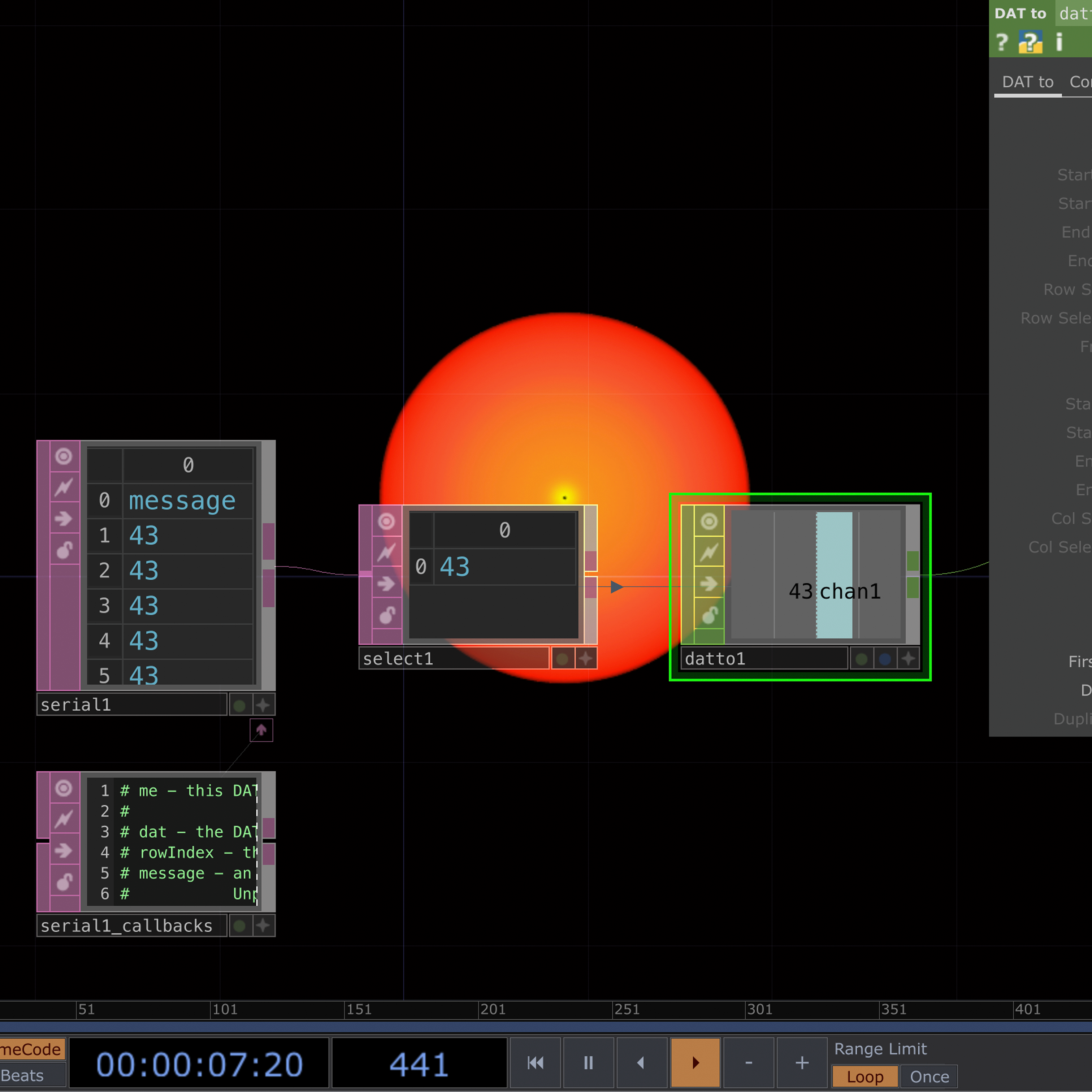Click the plus button in the transport bar
This screenshot has height=1092, width=1092.
[802, 1063]
